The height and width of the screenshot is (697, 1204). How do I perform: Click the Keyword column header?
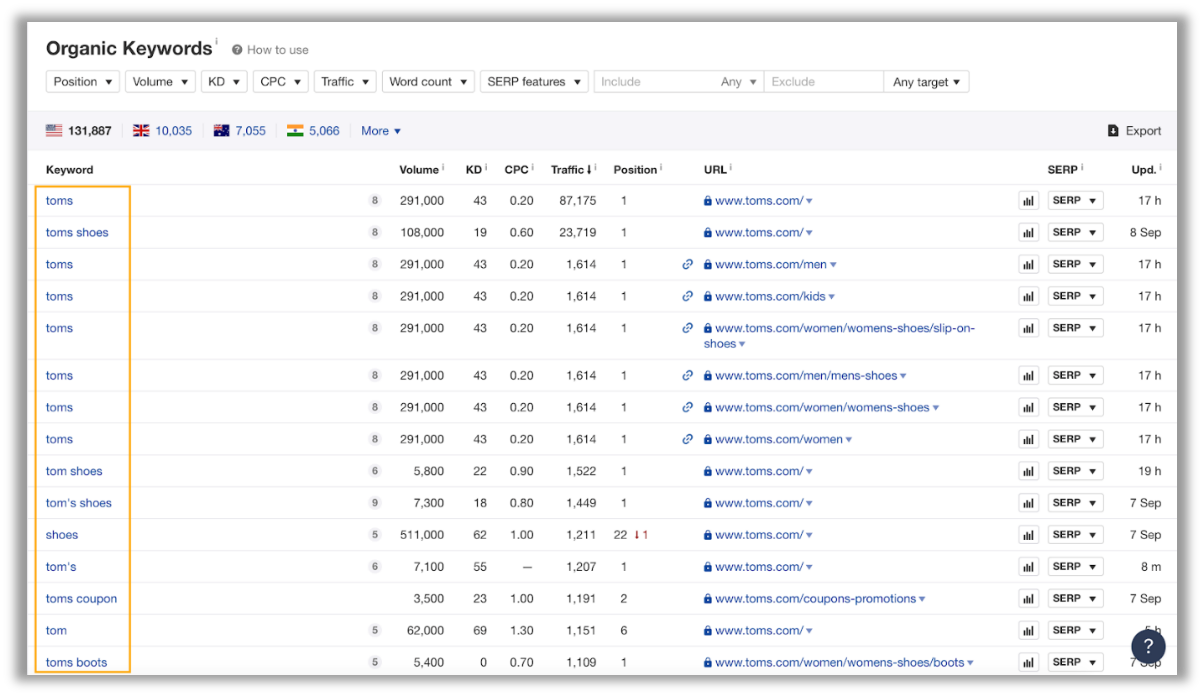click(x=70, y=170)
